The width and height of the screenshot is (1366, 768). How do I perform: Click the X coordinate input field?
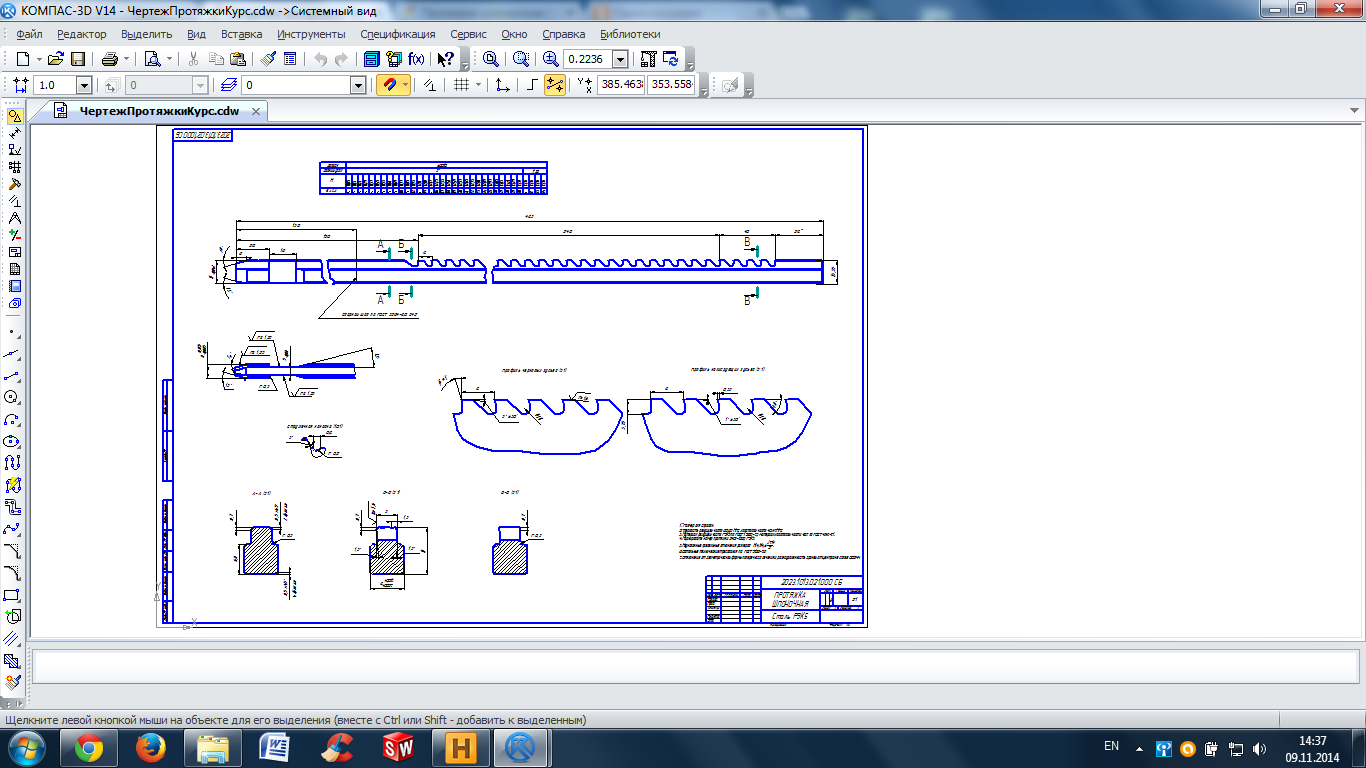[x=621, y=86]
